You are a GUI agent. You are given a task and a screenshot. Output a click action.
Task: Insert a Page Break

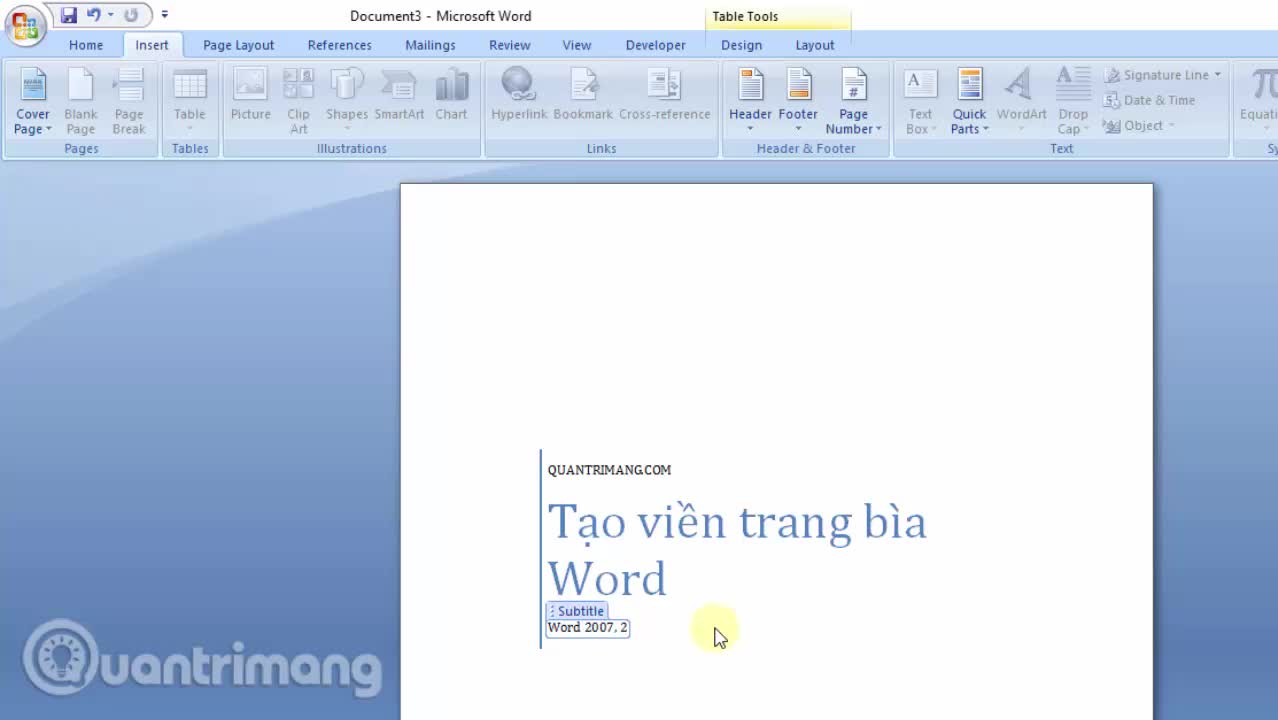[x=129, y=101]
